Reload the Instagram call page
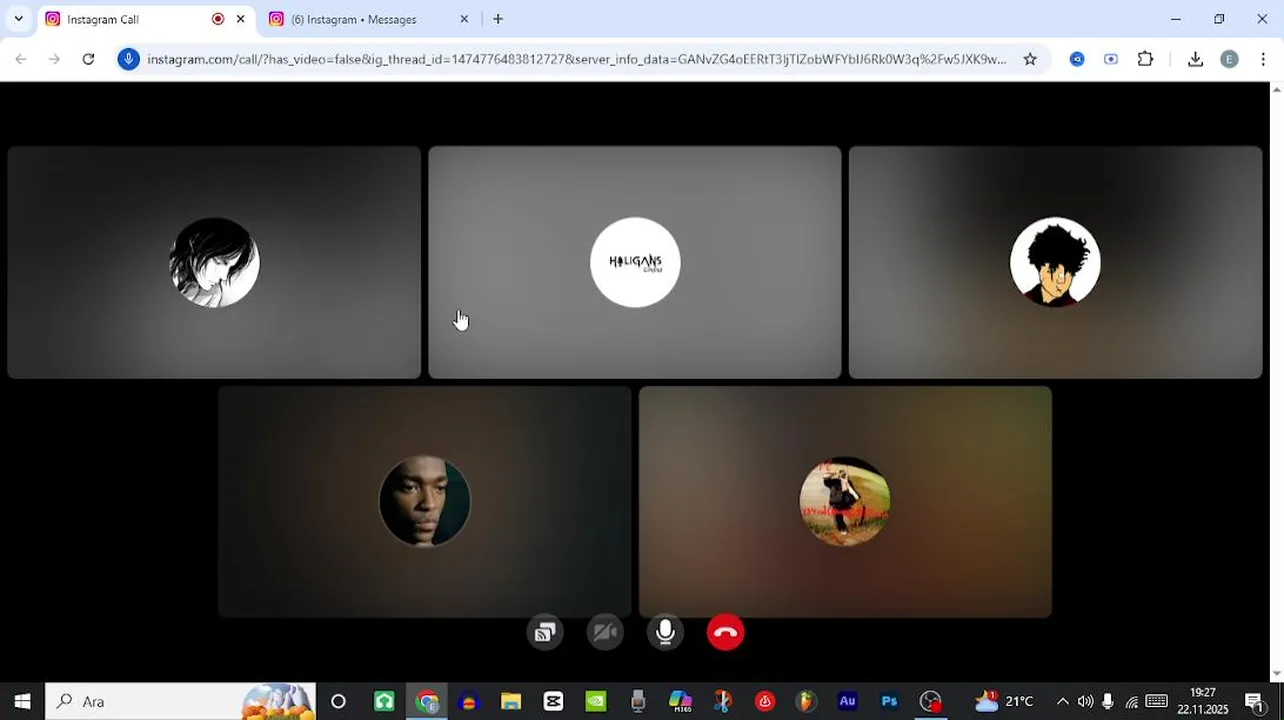The width and height of the screenshot is (1284, 720). (x=88, y=59)
